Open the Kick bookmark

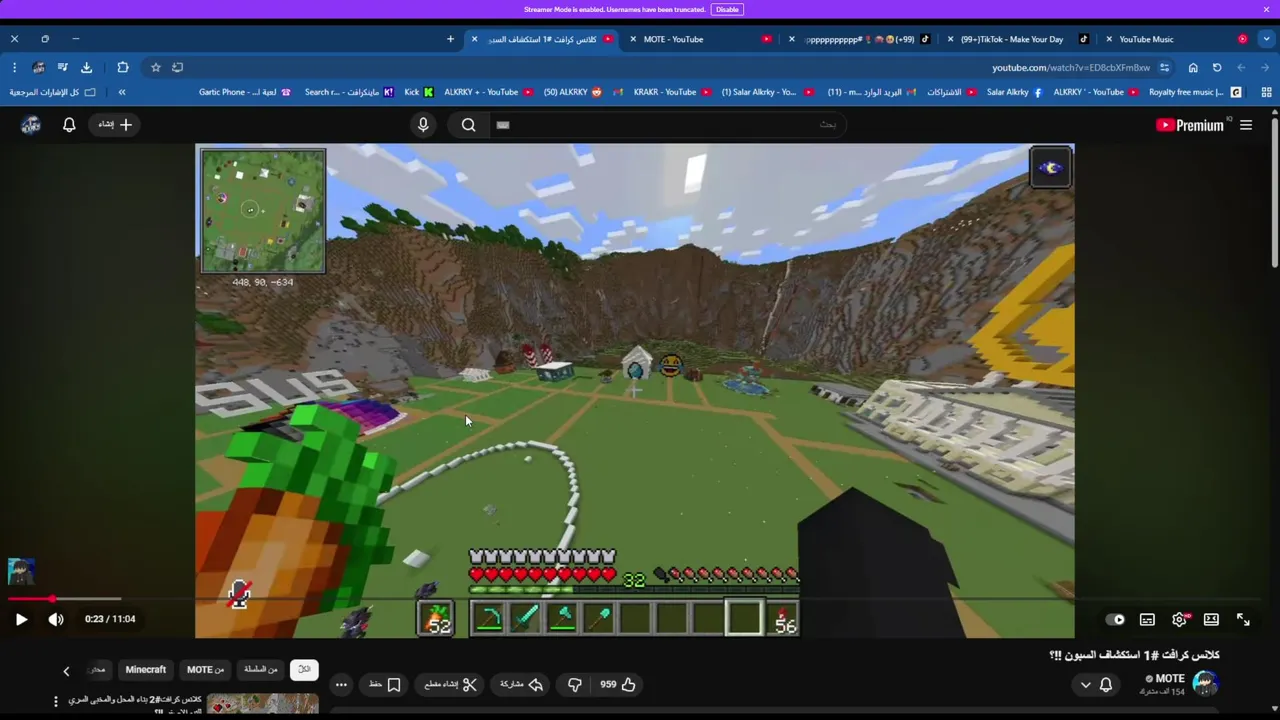click(x=419, y=92)
